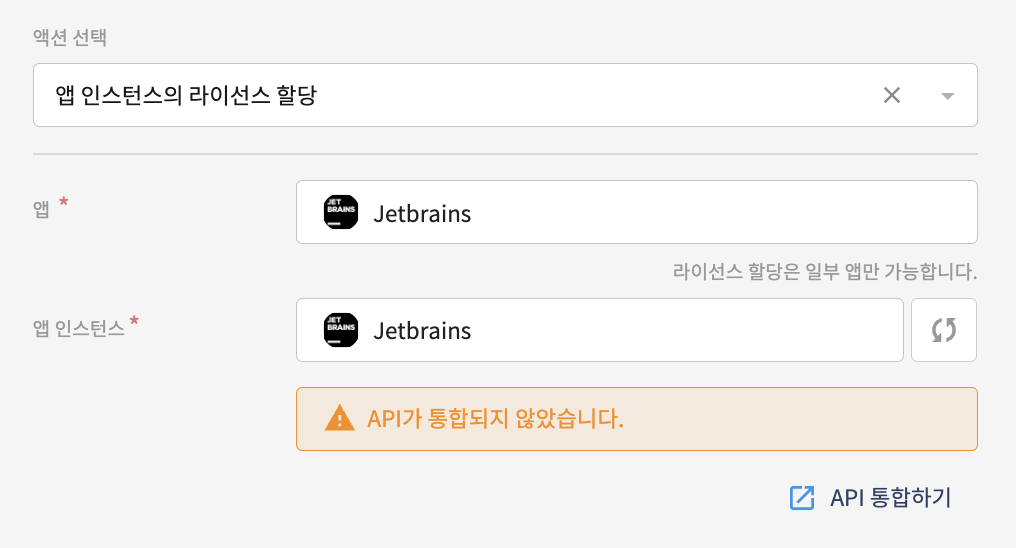The height and width of the screenshot is (548, 1016).
Task: Click the Jetbrains name in 앱 인스턴스 field
Action: tap(422, 331)
